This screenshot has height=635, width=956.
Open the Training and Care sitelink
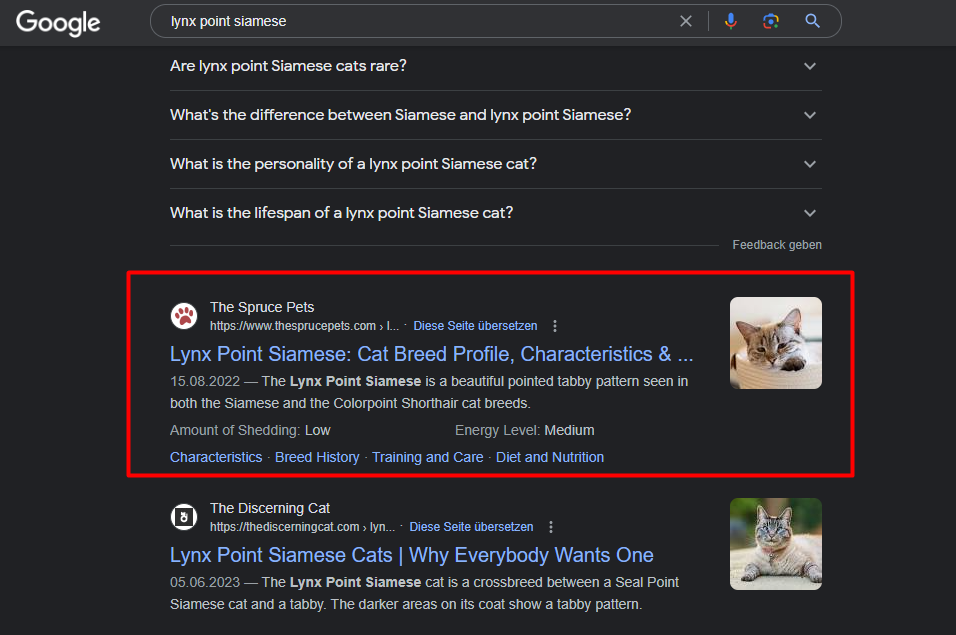click(x=427, y=457)
